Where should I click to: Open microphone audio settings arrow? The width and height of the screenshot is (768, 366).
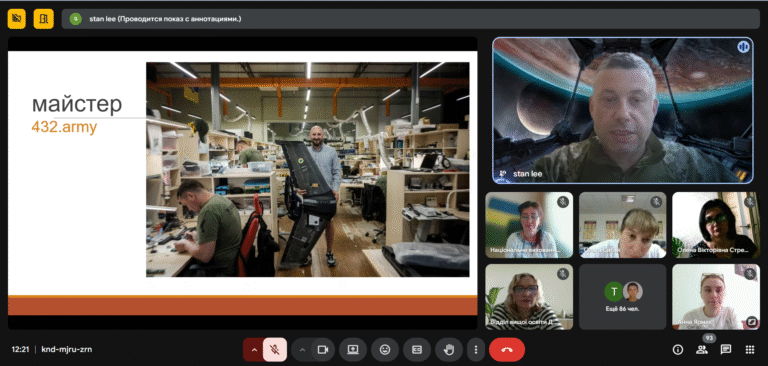(254, 349)
